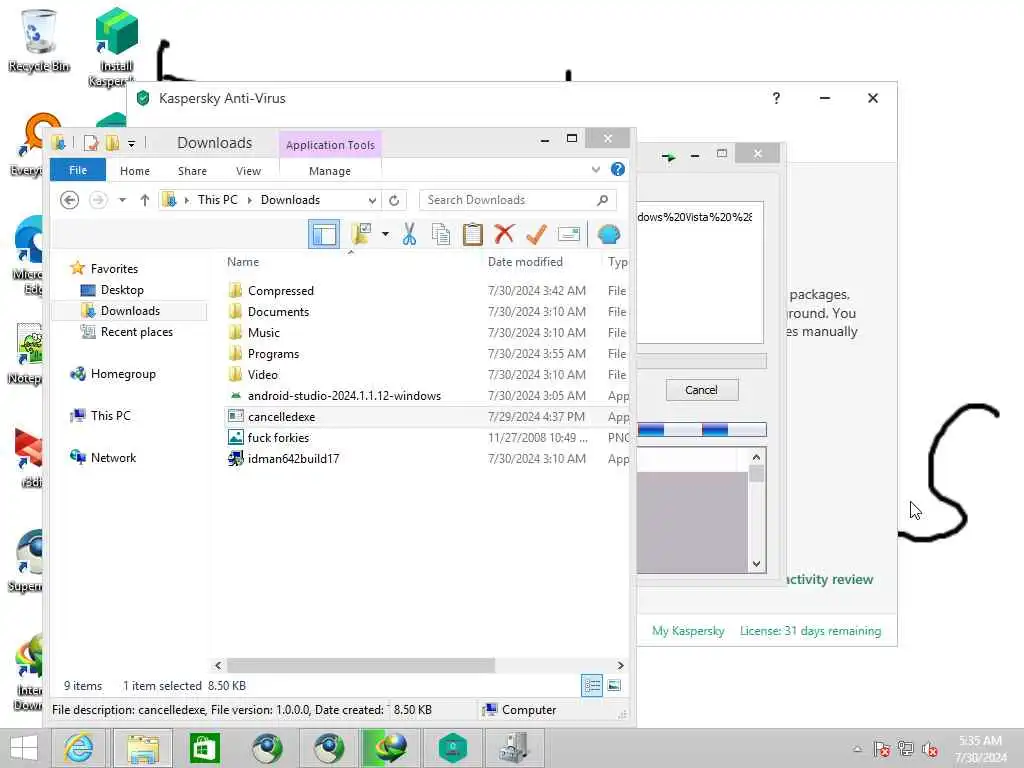
Task: Open the View ribbon tab
Action: tap(248, 170)
